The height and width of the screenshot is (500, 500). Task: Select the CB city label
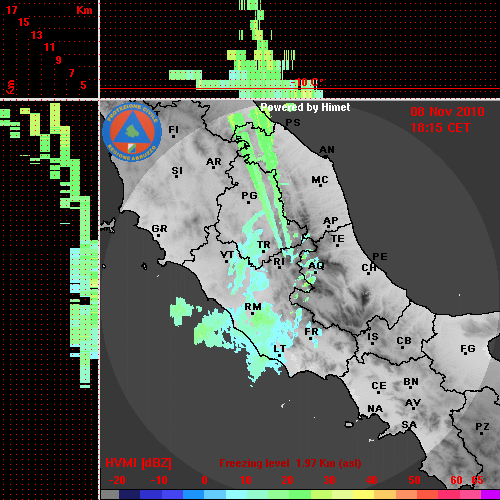point(404,341)
